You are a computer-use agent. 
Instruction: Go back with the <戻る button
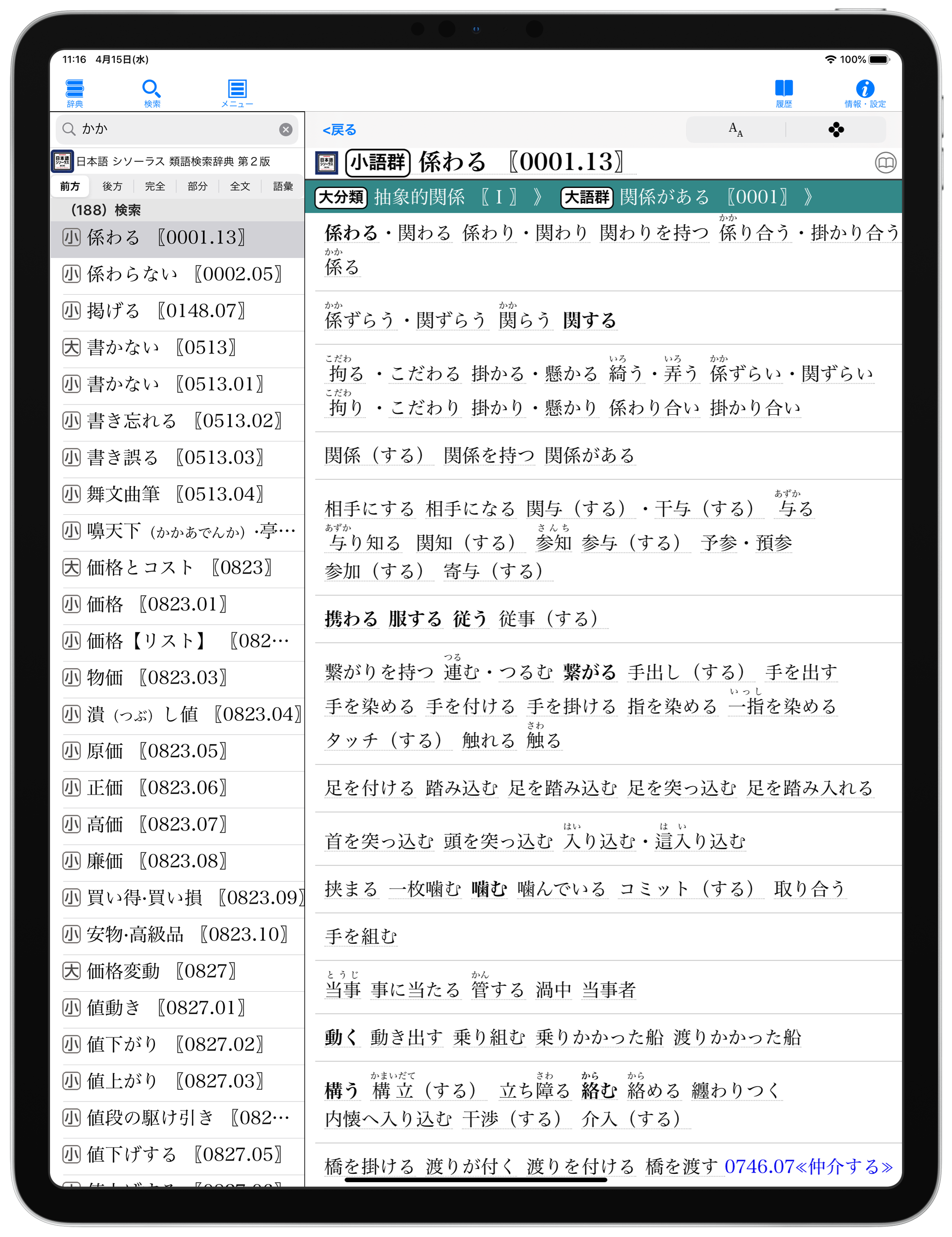tap(339, 130)
